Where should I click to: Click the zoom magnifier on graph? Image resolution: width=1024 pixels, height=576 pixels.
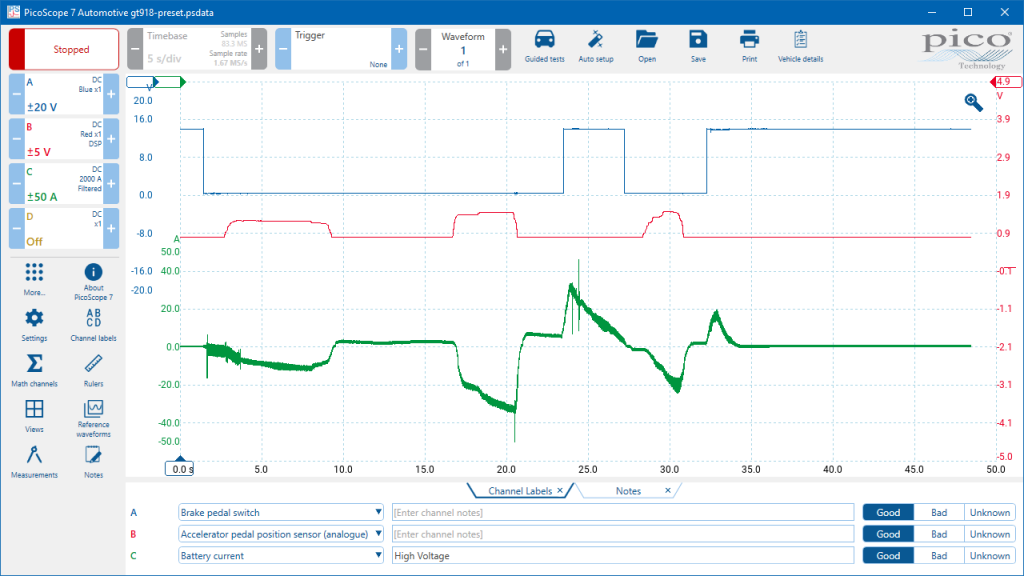(x=973, y=101)
